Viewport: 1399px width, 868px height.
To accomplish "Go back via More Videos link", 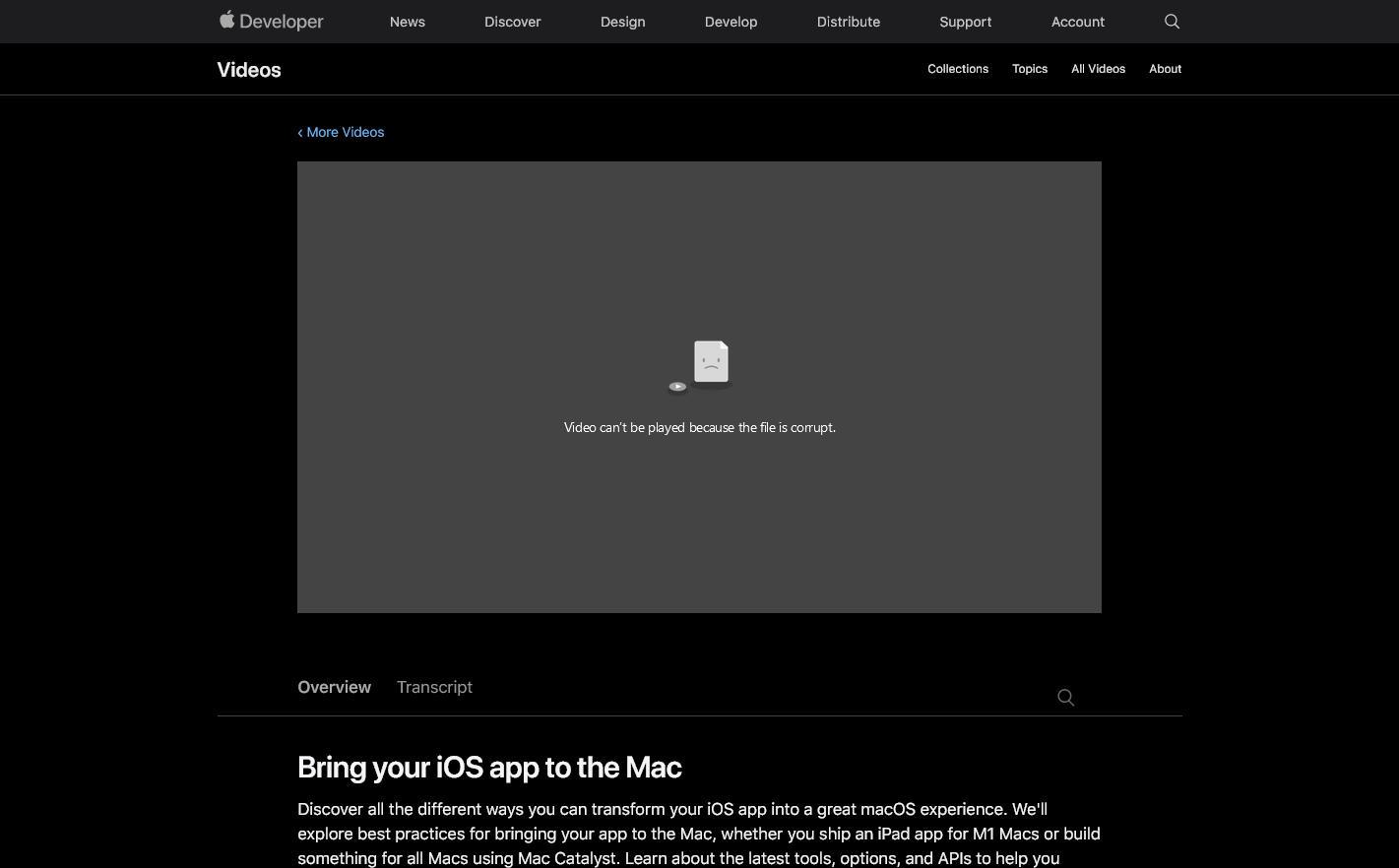I will click(341, 132).
